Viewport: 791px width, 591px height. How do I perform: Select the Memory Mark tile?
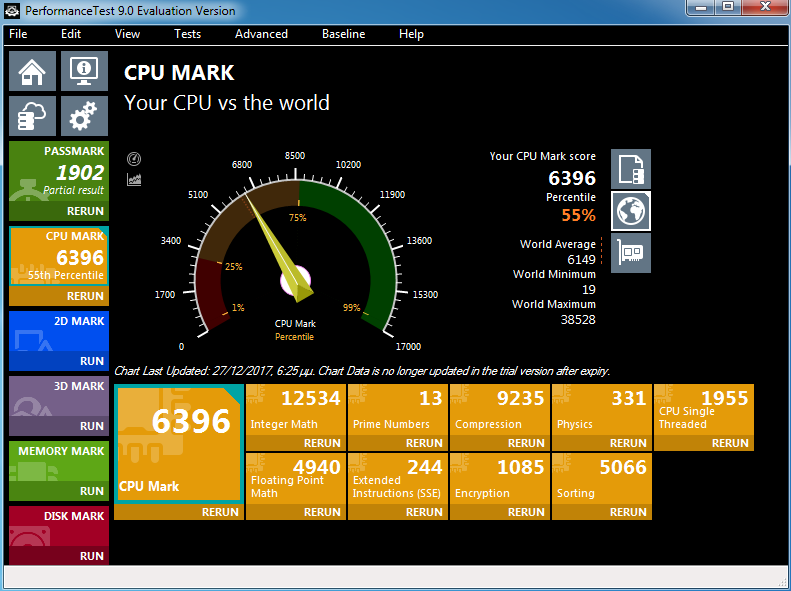point(59,461)
